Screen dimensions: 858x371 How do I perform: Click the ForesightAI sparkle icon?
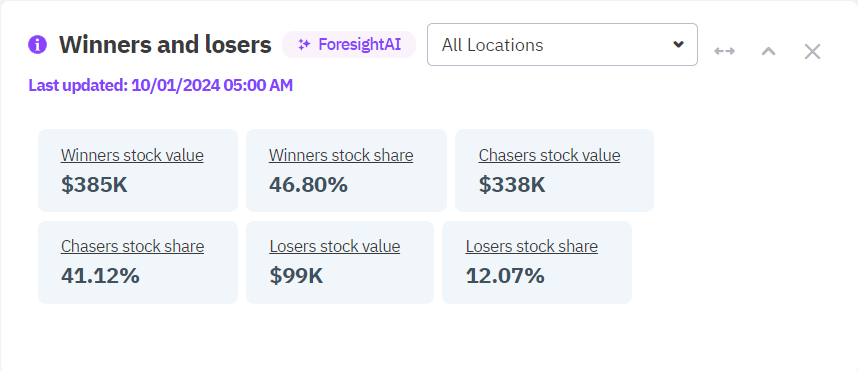pyautogui.click(x=304, y=45)
